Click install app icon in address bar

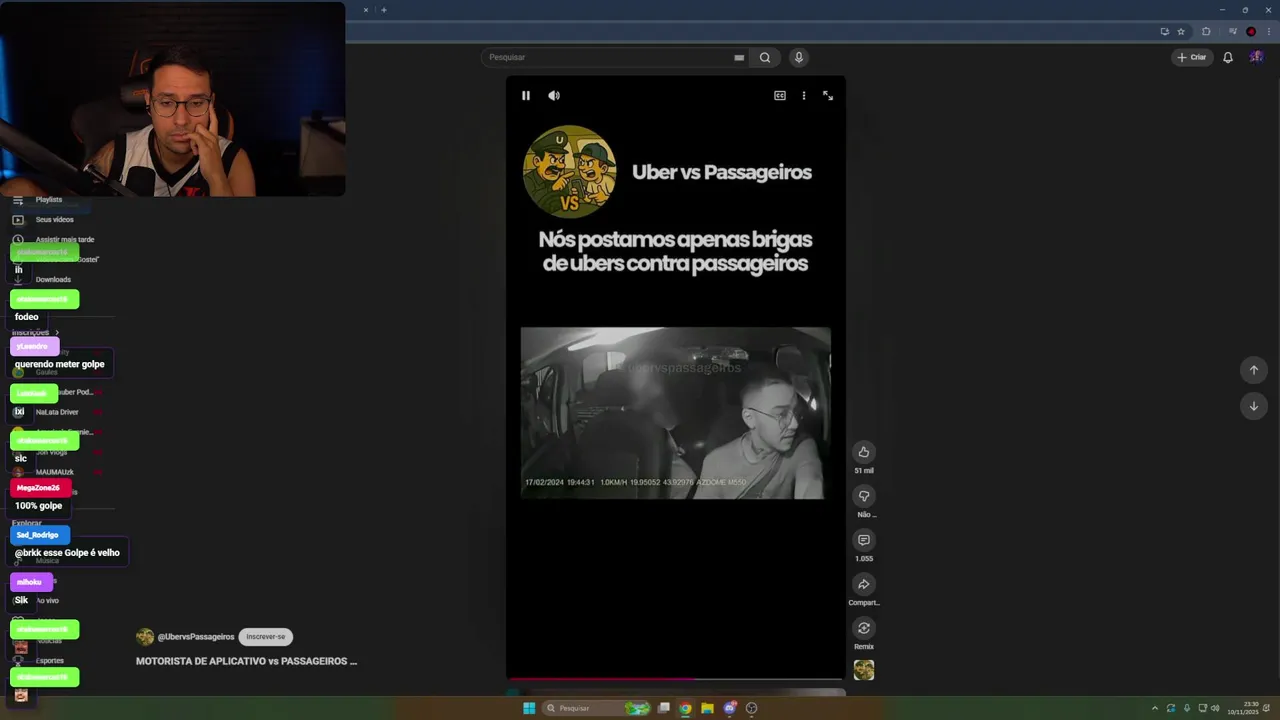click(x=1164, y=31)
